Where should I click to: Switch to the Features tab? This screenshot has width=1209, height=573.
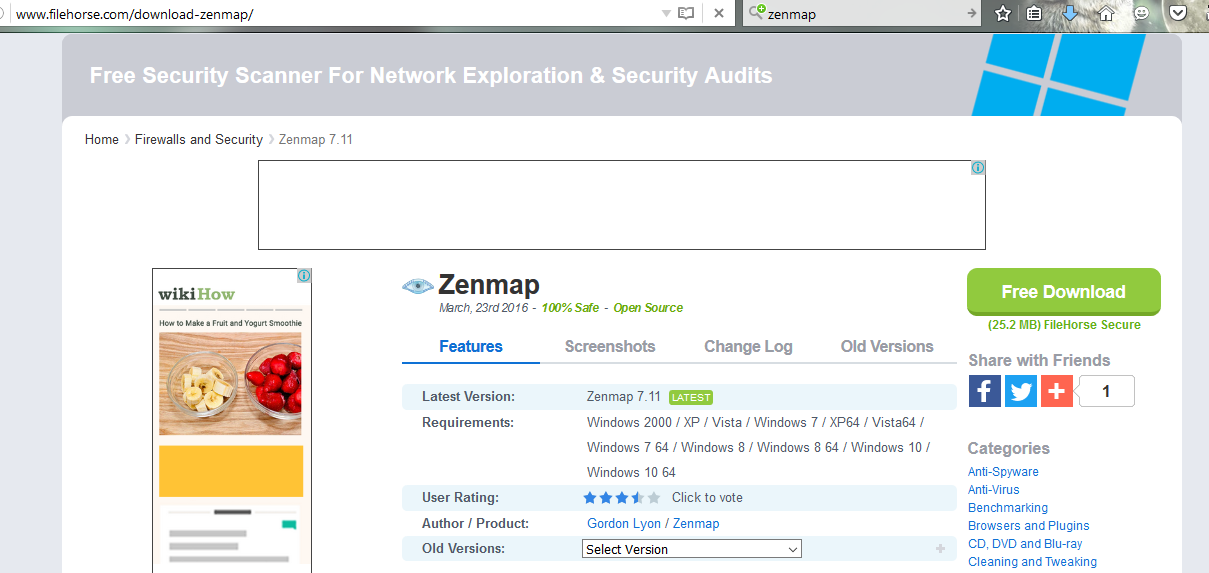(471, 346)
